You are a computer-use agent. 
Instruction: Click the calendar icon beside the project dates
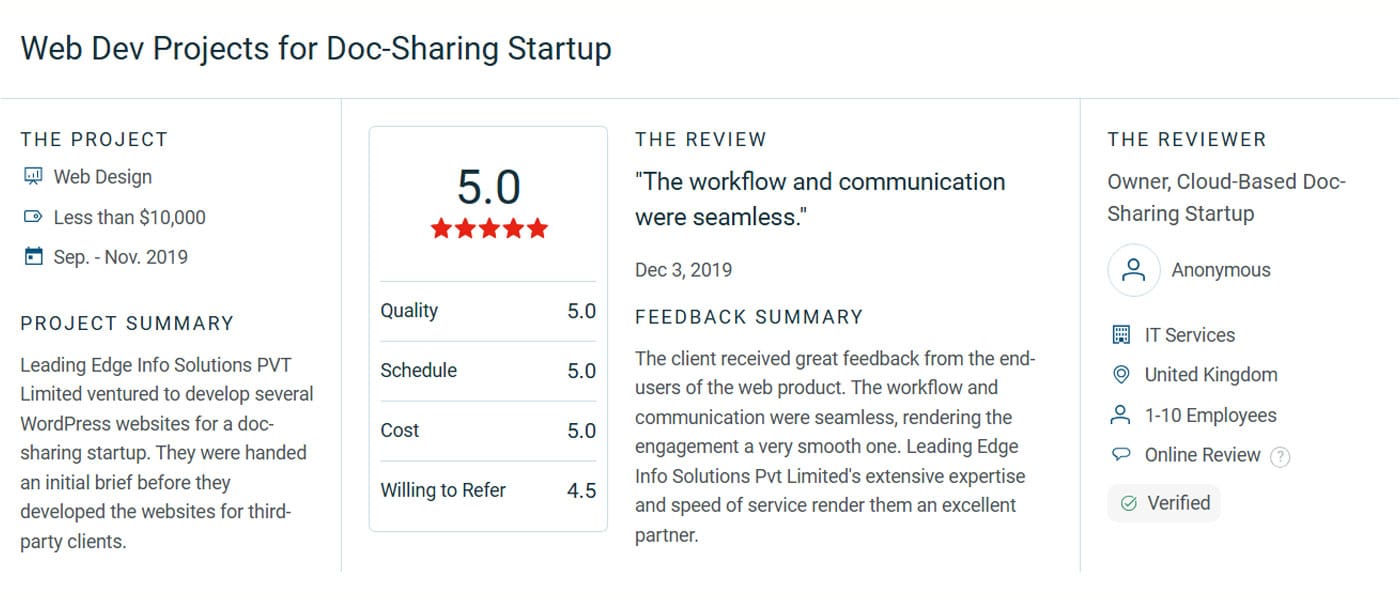[33, 256]
